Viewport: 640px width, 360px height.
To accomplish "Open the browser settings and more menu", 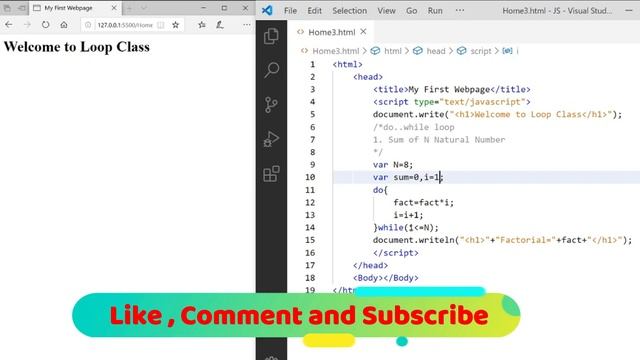I will [x=247, y=25].
